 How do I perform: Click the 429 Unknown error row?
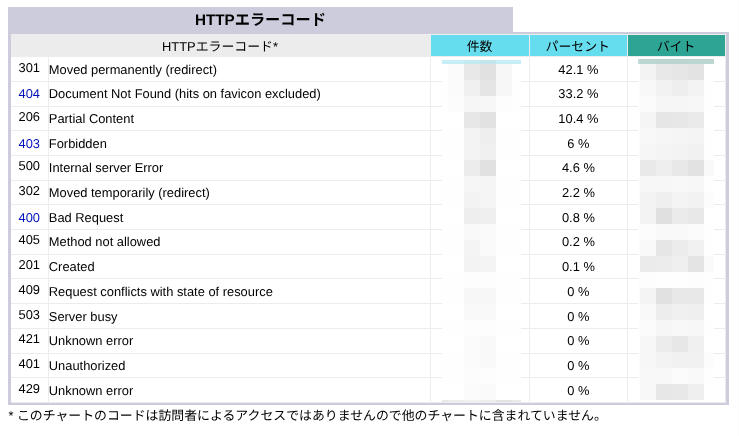pos(368,390)
